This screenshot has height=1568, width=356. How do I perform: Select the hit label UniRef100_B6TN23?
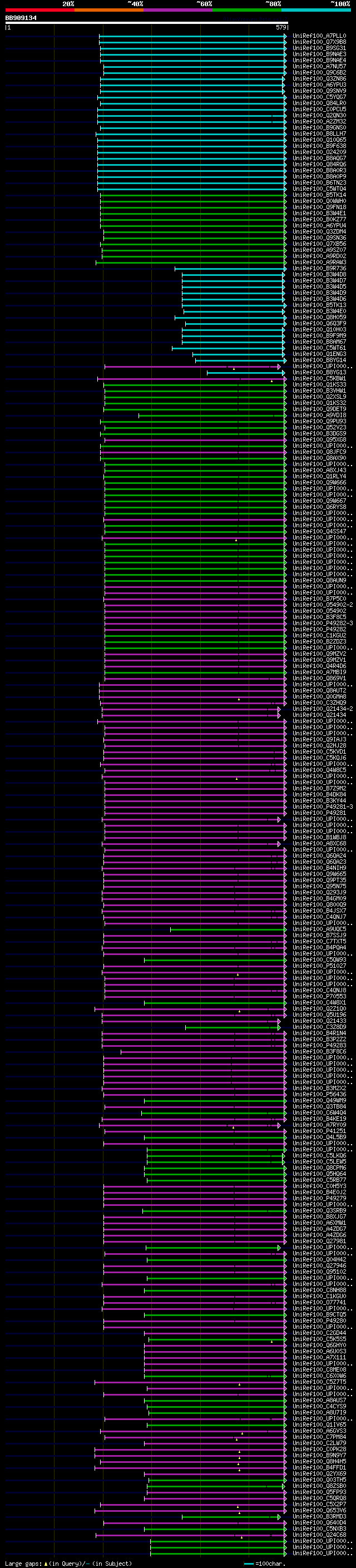pos(319,182)
